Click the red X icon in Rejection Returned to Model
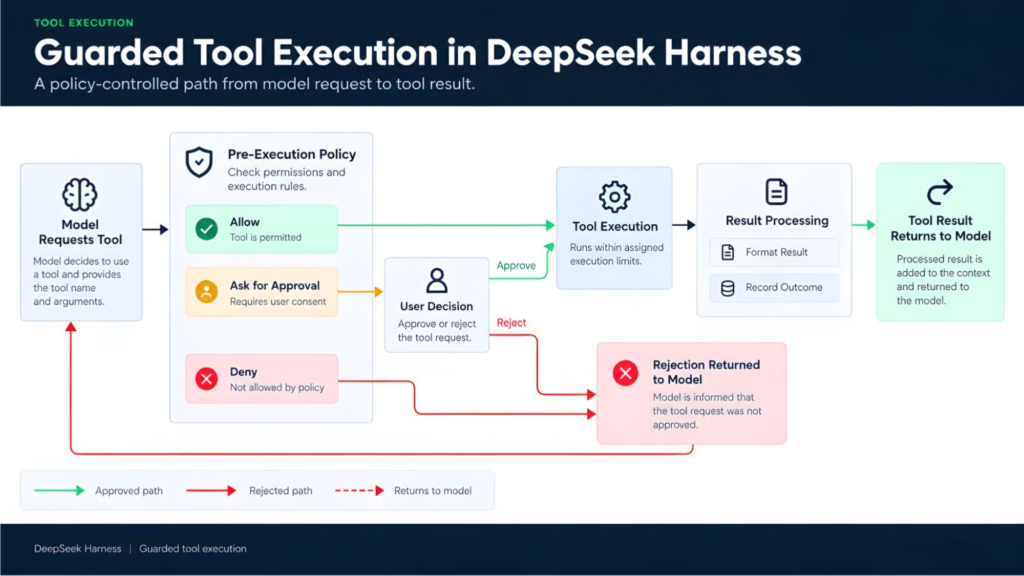Image resolution: width=1024 pixels, height=576 pixels. pos(625,373)
